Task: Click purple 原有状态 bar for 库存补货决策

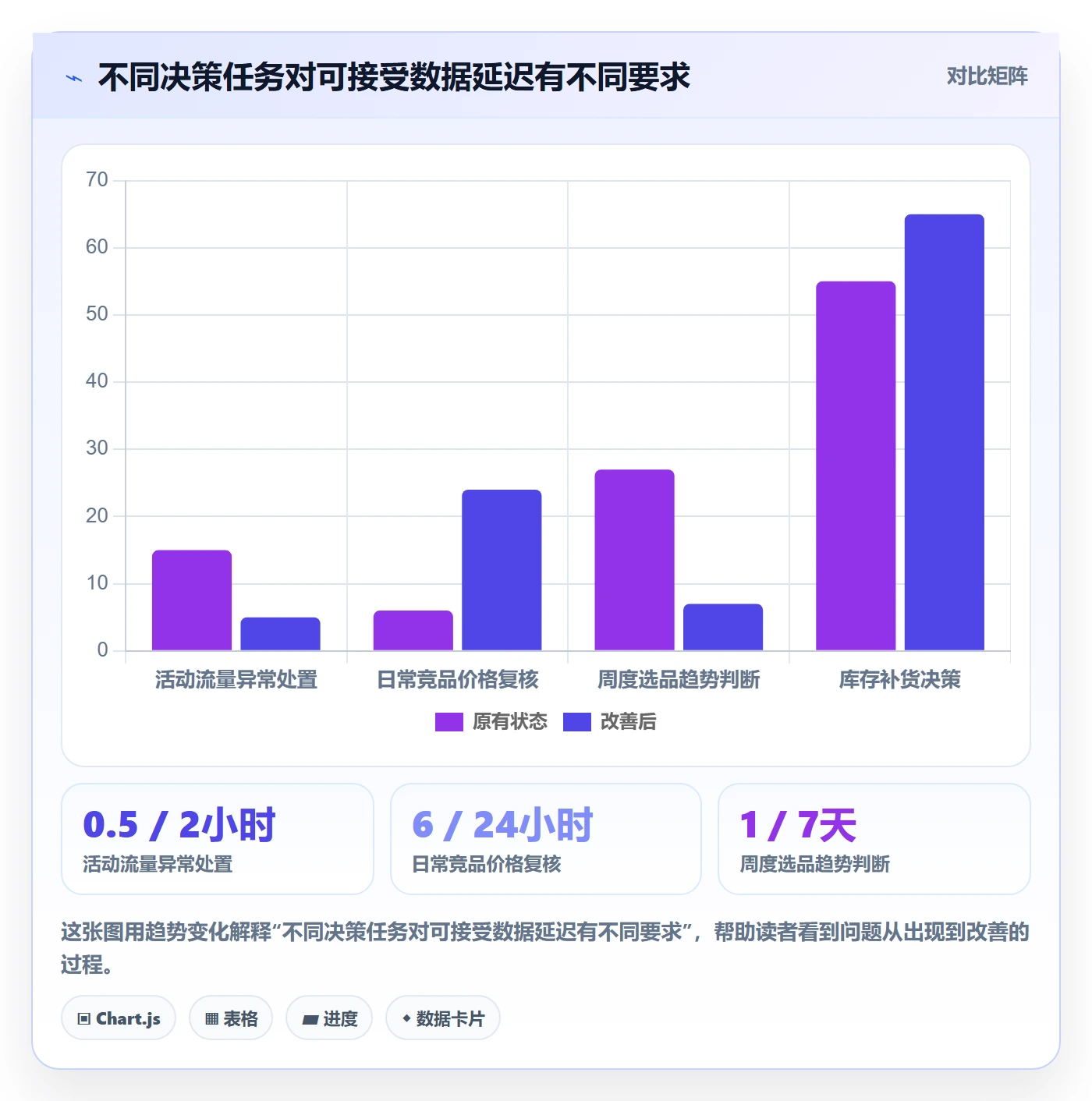Action: (x=856, y=466)
